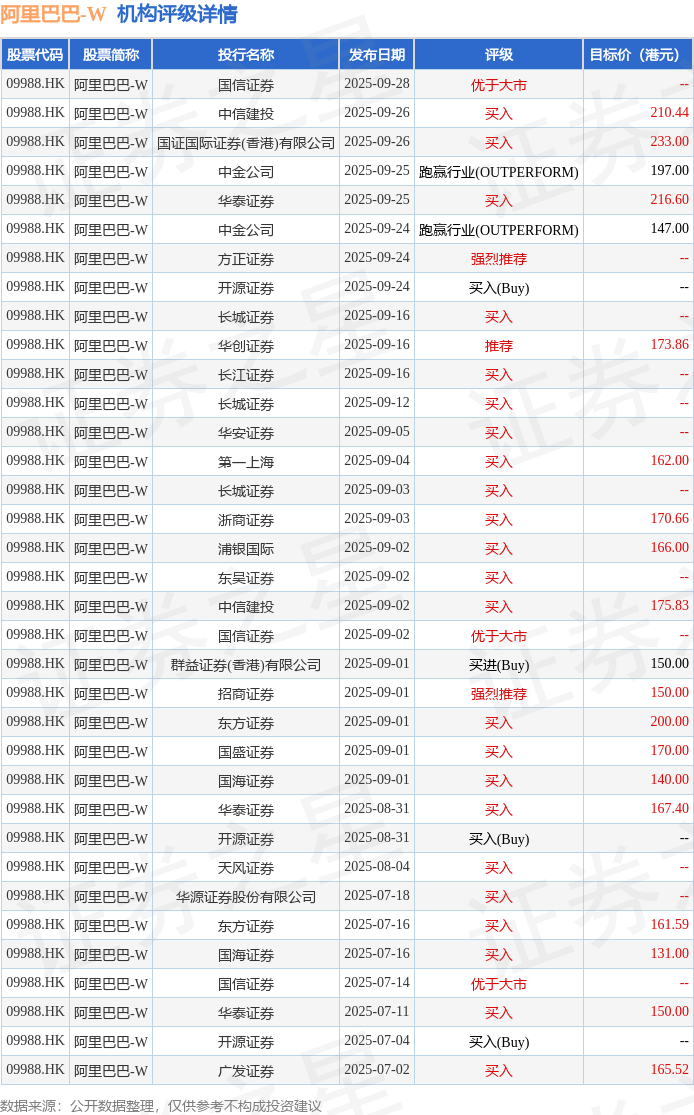694x1115 pixels.
Task: Select target price 173.86
Action: [669, 345]
